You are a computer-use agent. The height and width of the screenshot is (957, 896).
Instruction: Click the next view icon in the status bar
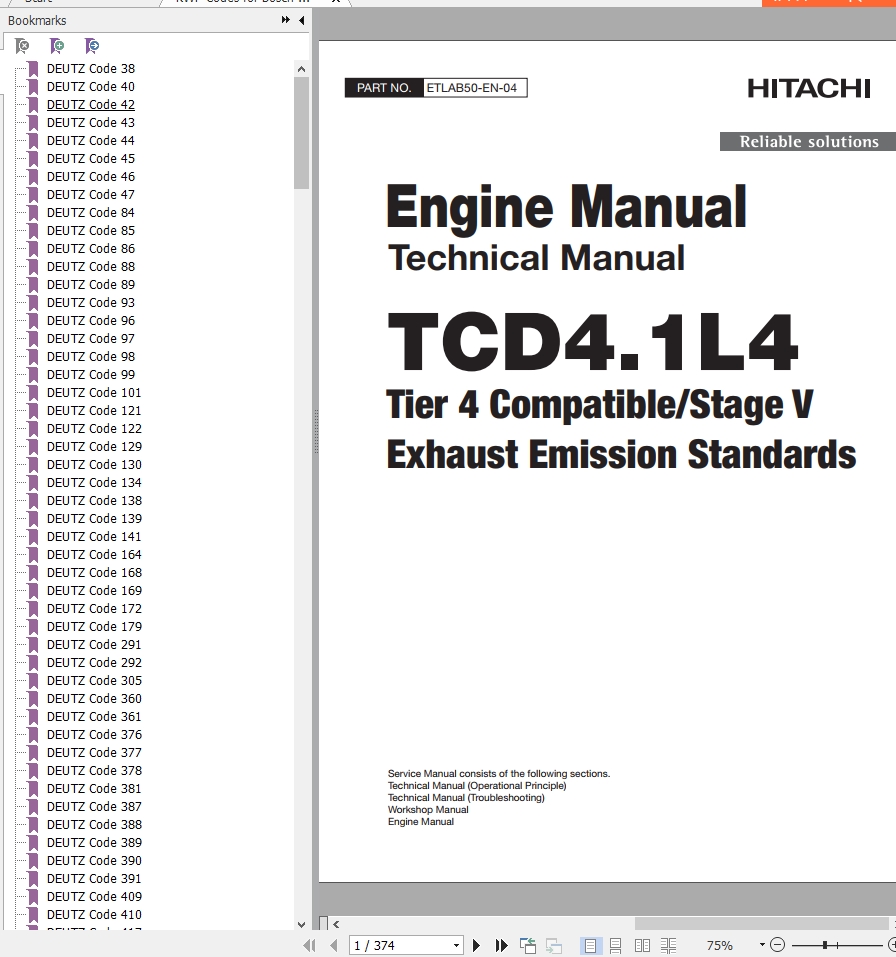[554, 945]
